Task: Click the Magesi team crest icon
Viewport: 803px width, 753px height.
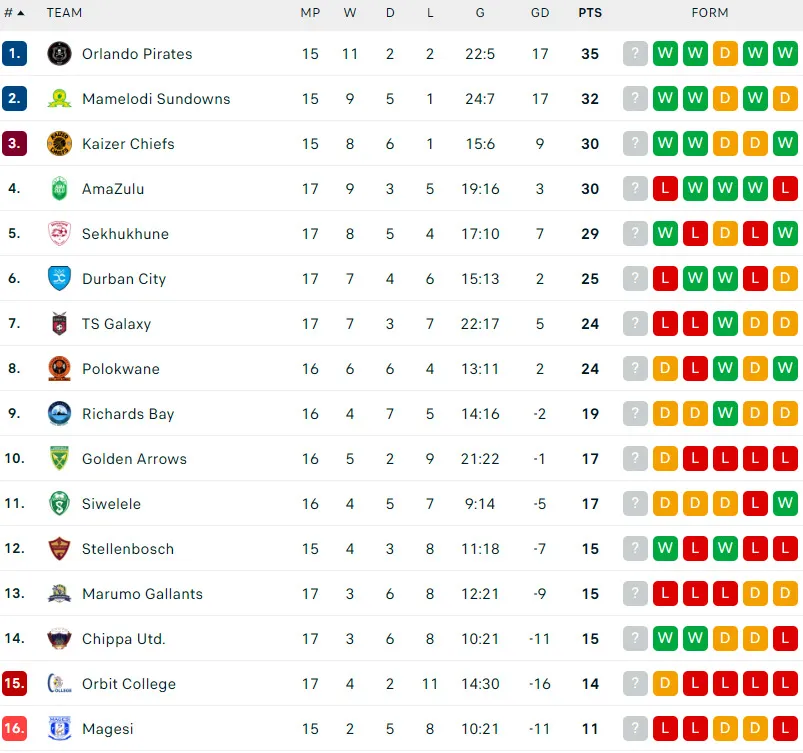Action: tap(60, 729)
